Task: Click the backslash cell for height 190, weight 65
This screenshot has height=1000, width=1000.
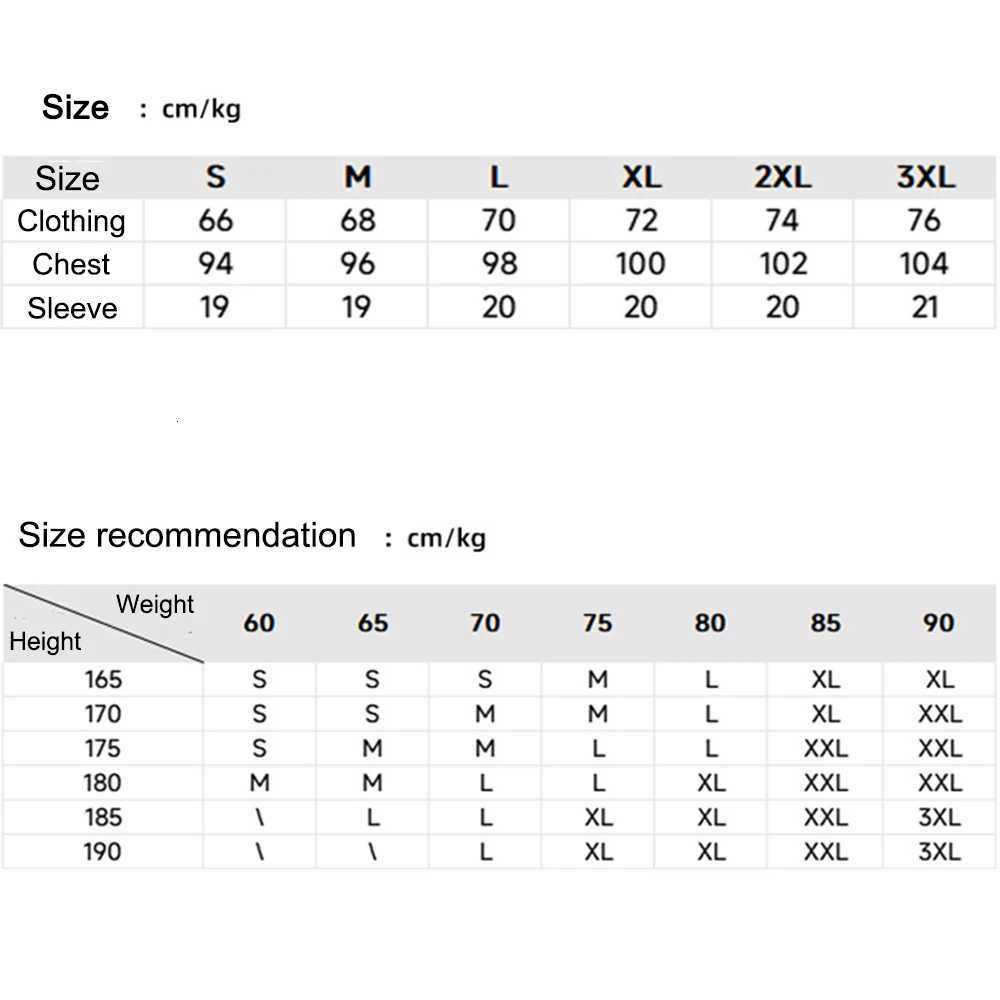Action: point(372,852)
